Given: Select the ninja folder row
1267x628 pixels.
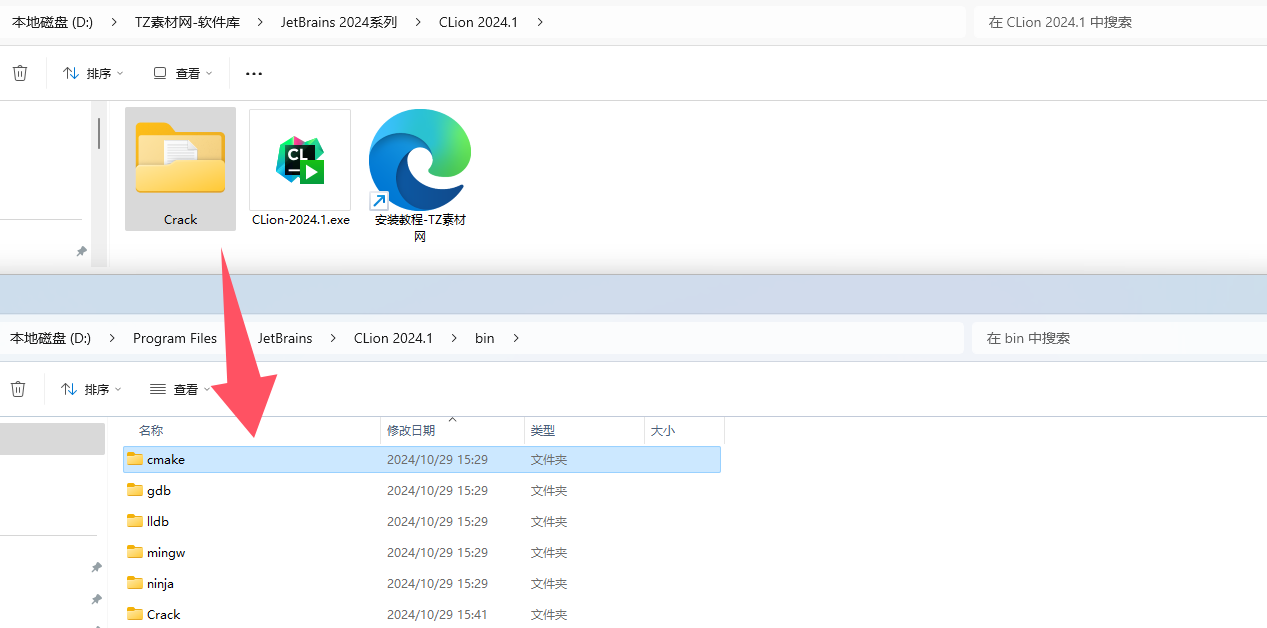Looking at the screenshot, I should (421, 583).
